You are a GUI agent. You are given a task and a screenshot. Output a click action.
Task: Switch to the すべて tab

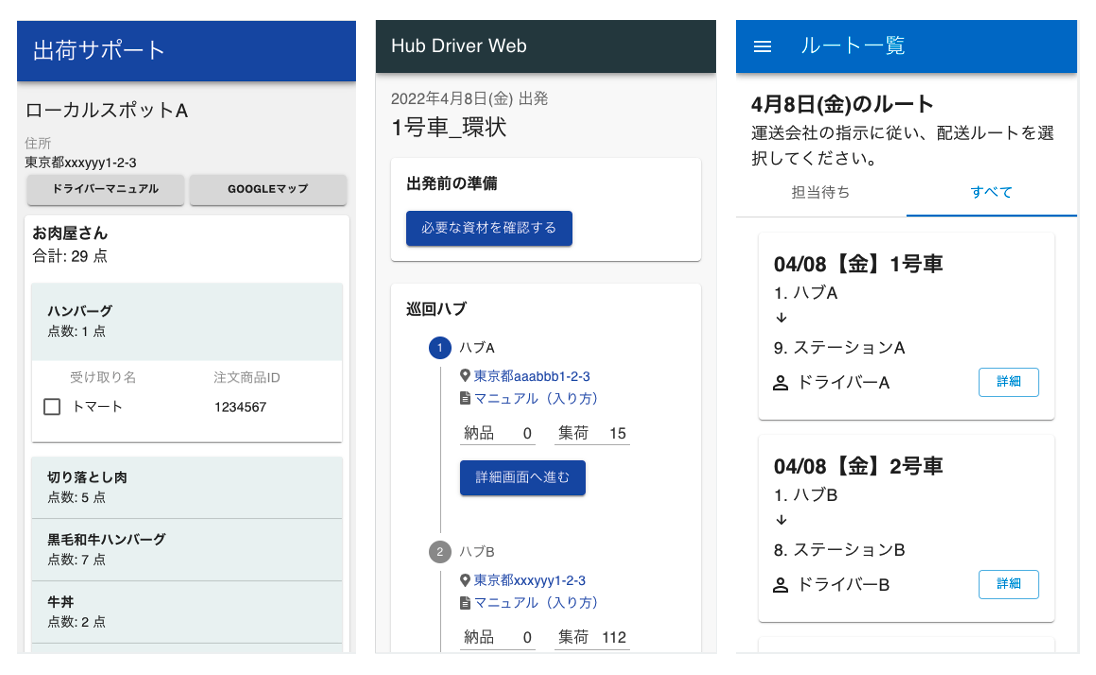(991, 193)
